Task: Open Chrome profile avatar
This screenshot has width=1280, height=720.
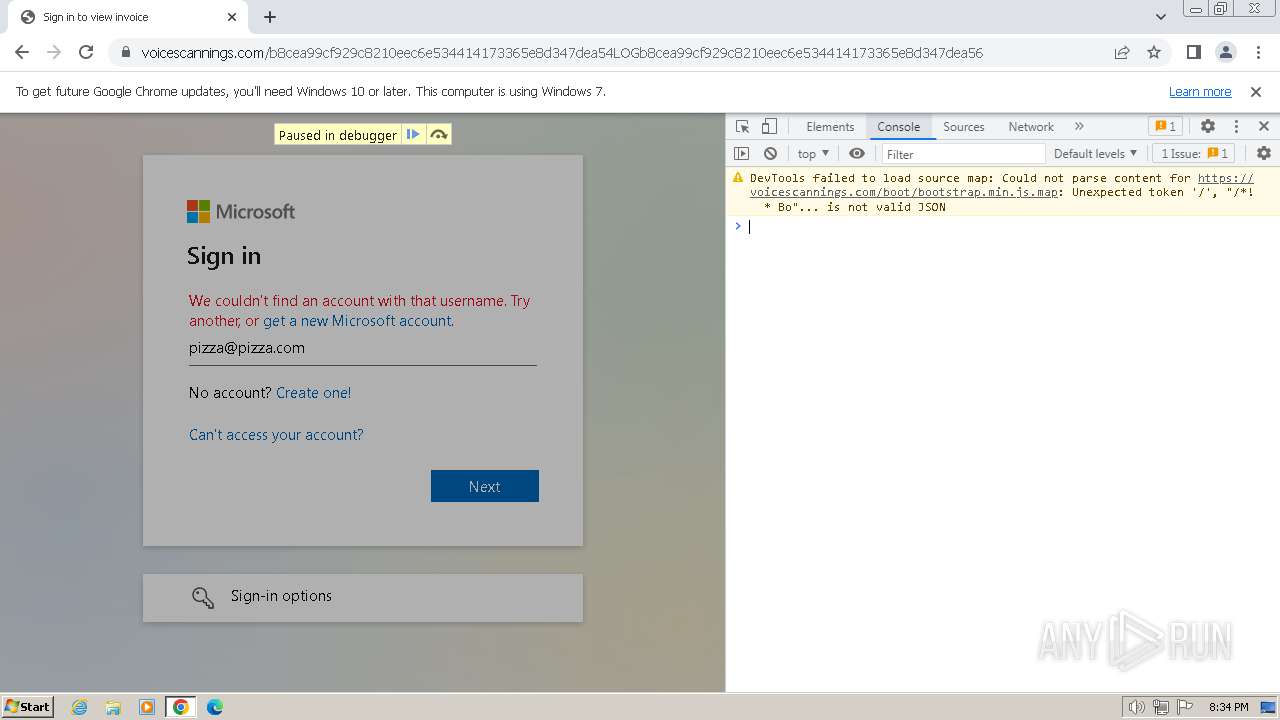Action: tap(1225, 52)
